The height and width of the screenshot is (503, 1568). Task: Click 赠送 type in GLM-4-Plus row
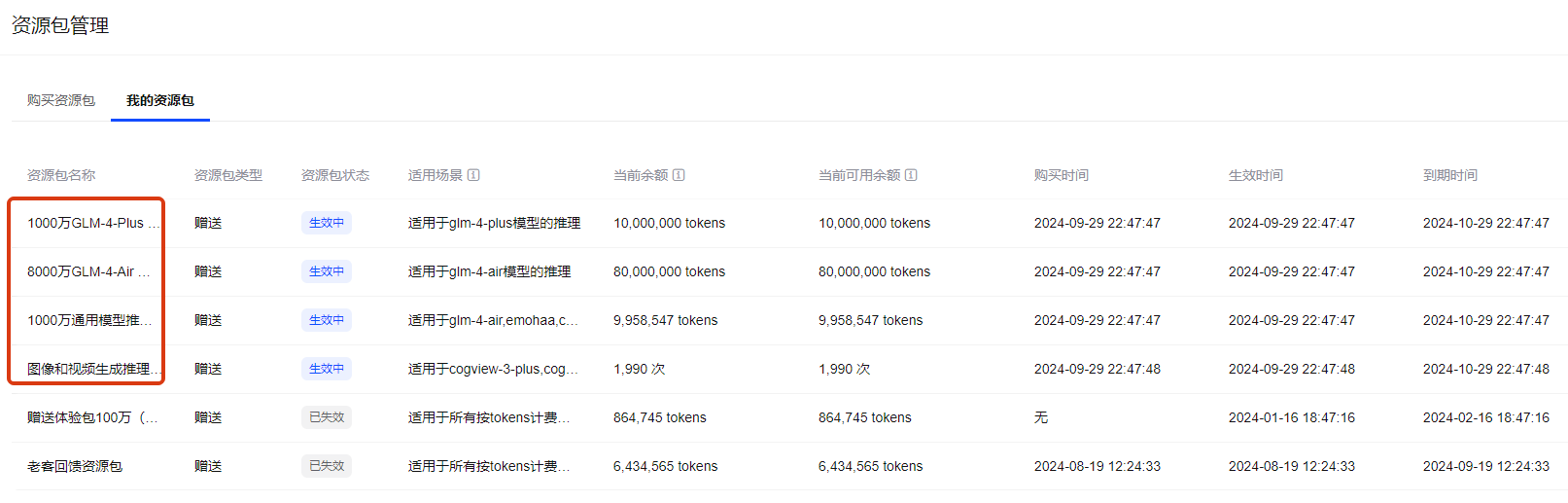click(x=208, y=223)
